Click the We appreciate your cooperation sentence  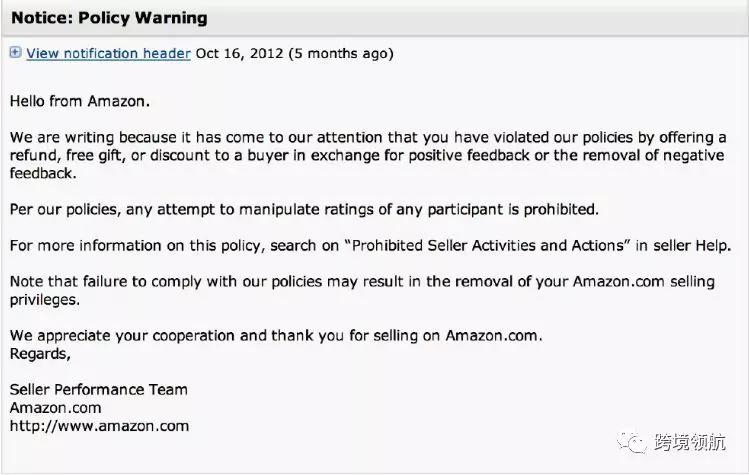point(276,336)
